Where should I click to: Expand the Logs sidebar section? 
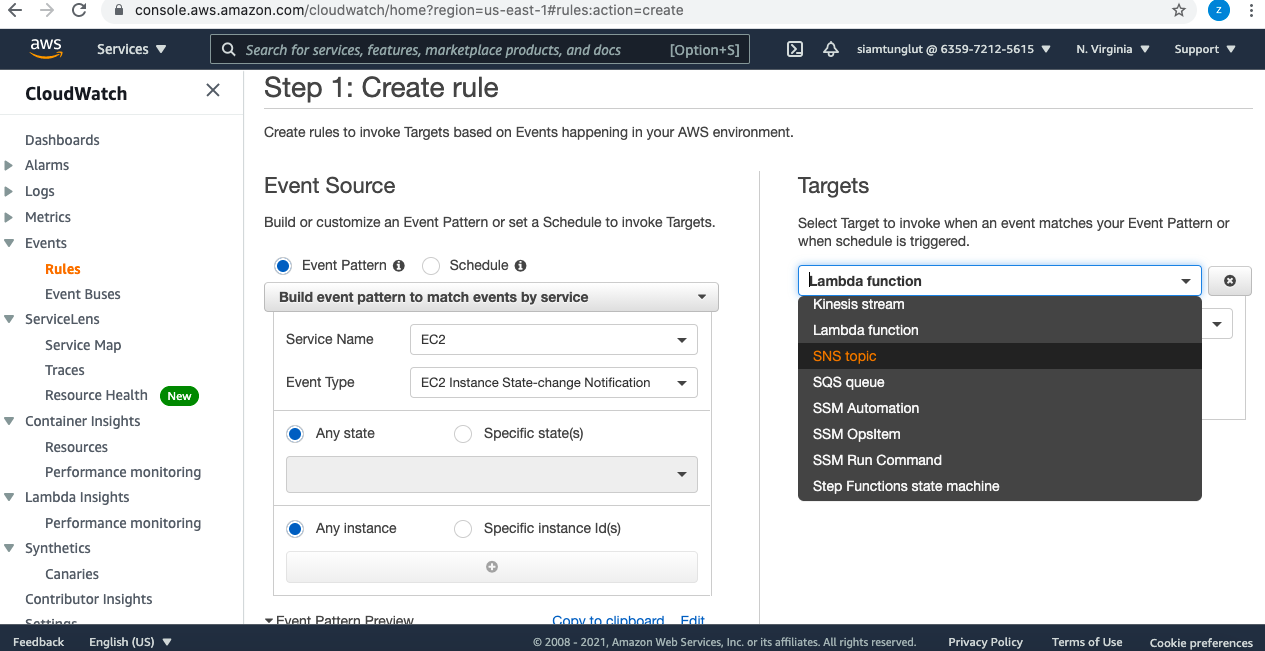coord(9,192)
